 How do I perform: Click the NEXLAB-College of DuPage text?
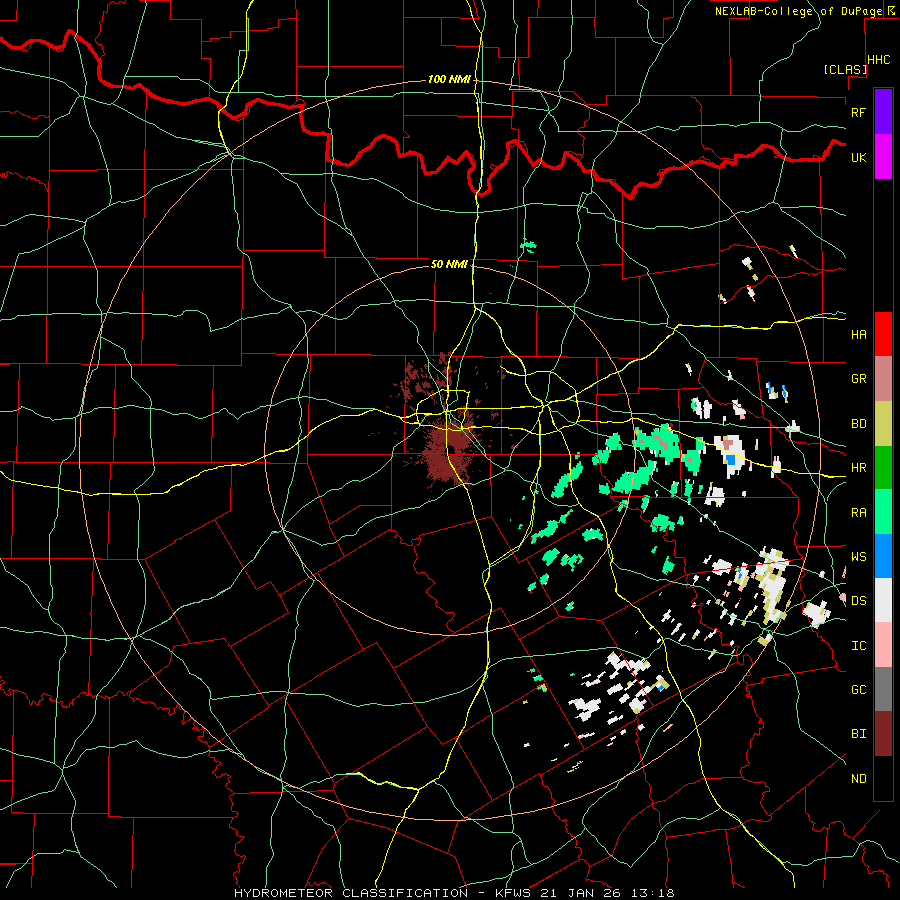tap(798, 11)
